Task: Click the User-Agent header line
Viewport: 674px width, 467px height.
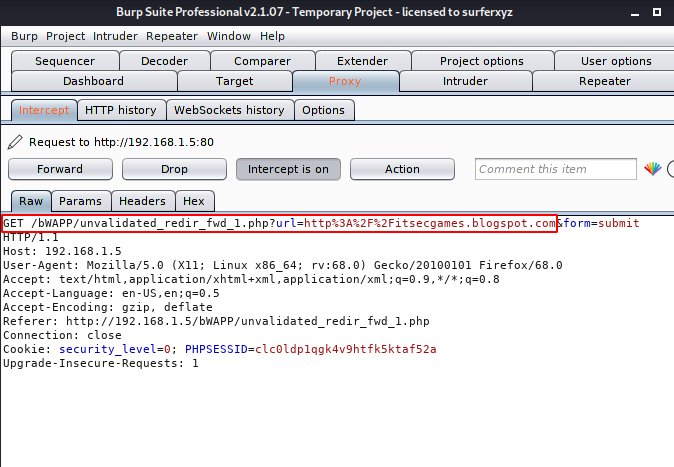Action: [283, 265]
